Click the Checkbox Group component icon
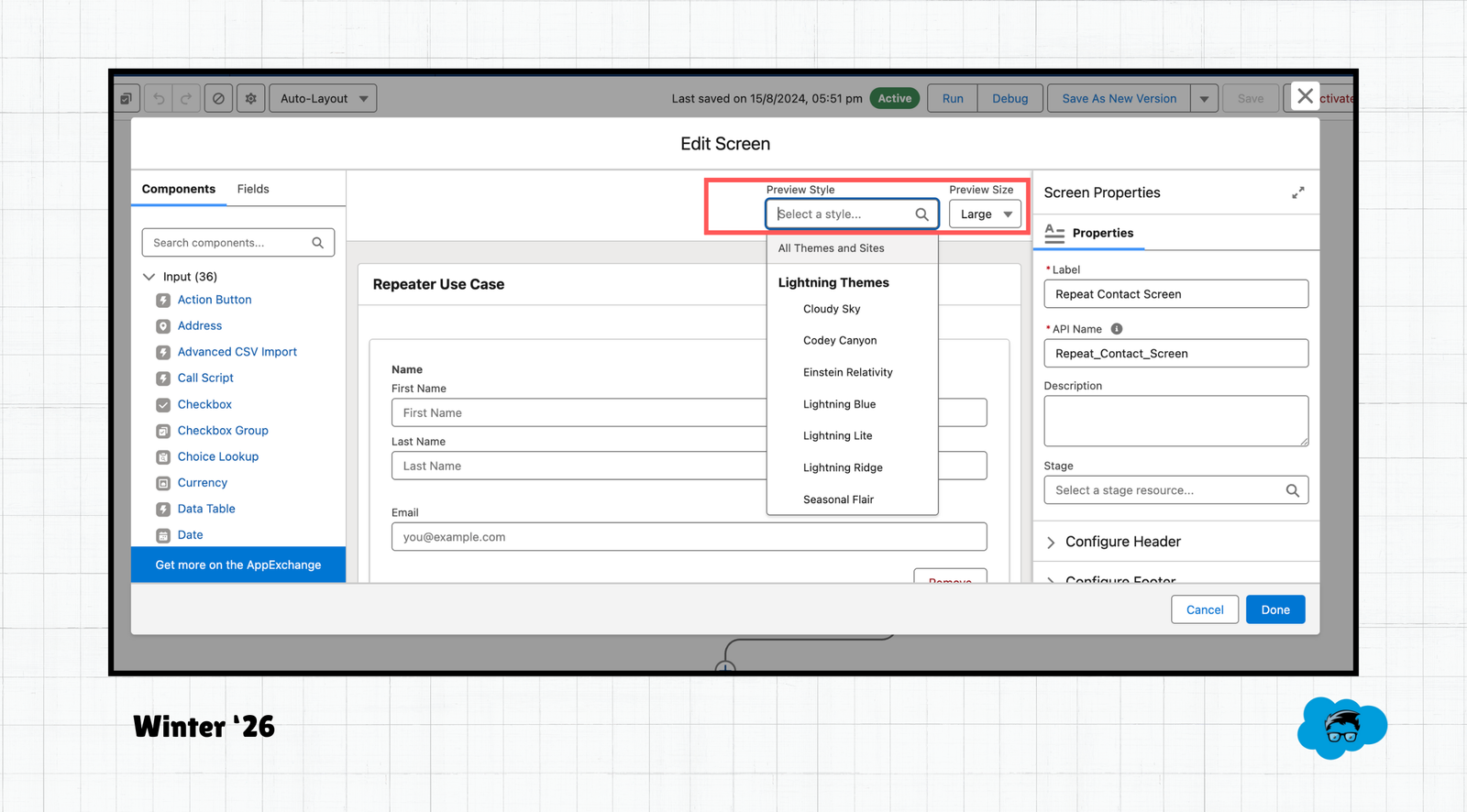 (163, 431)
